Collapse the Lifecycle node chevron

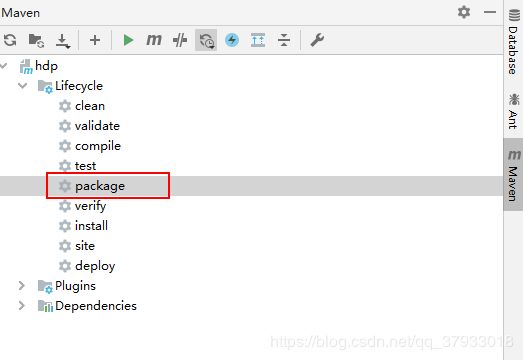23,85
